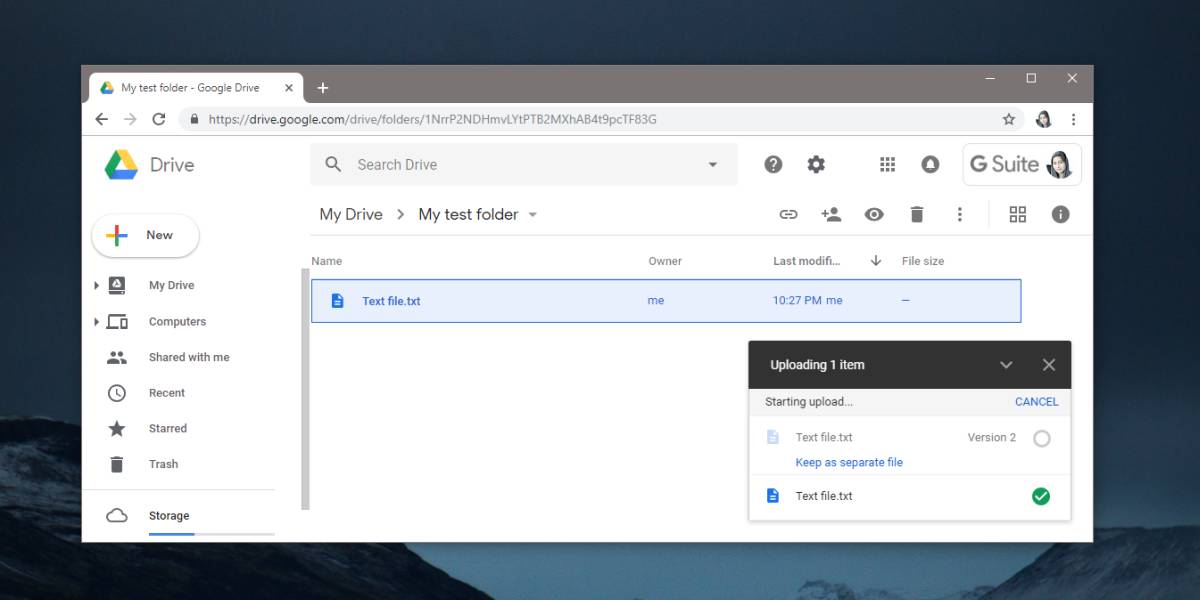Click the search magnifier icon
This screenshot has height=600, width=1200.
point(334,165)
